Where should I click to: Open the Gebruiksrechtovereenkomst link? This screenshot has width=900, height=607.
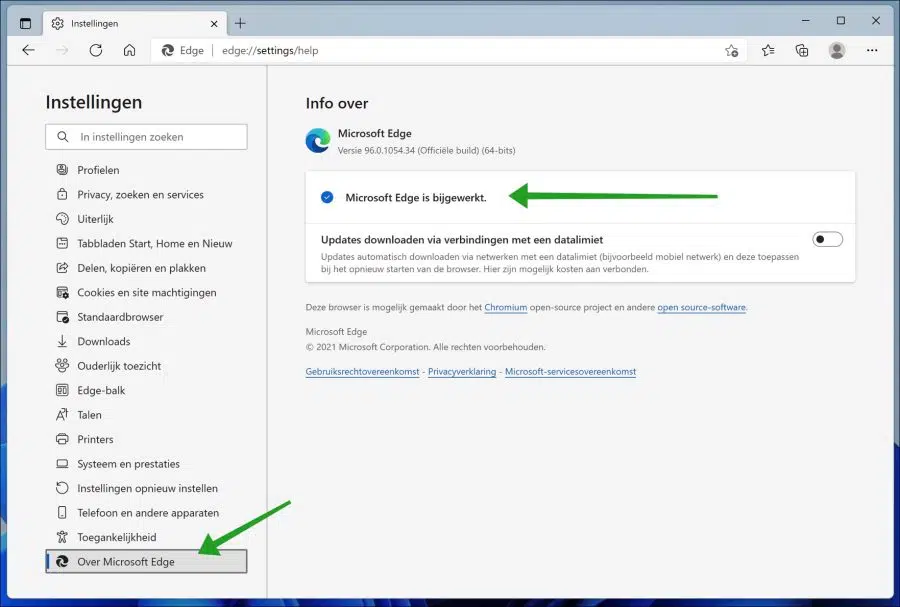pyautogui.click(x=362, y=372)
